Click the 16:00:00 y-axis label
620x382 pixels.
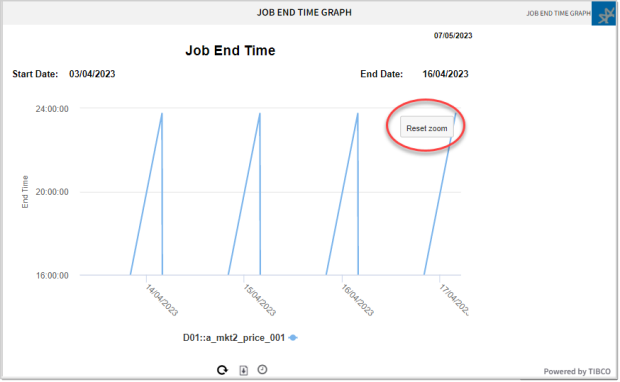(52, 275)
